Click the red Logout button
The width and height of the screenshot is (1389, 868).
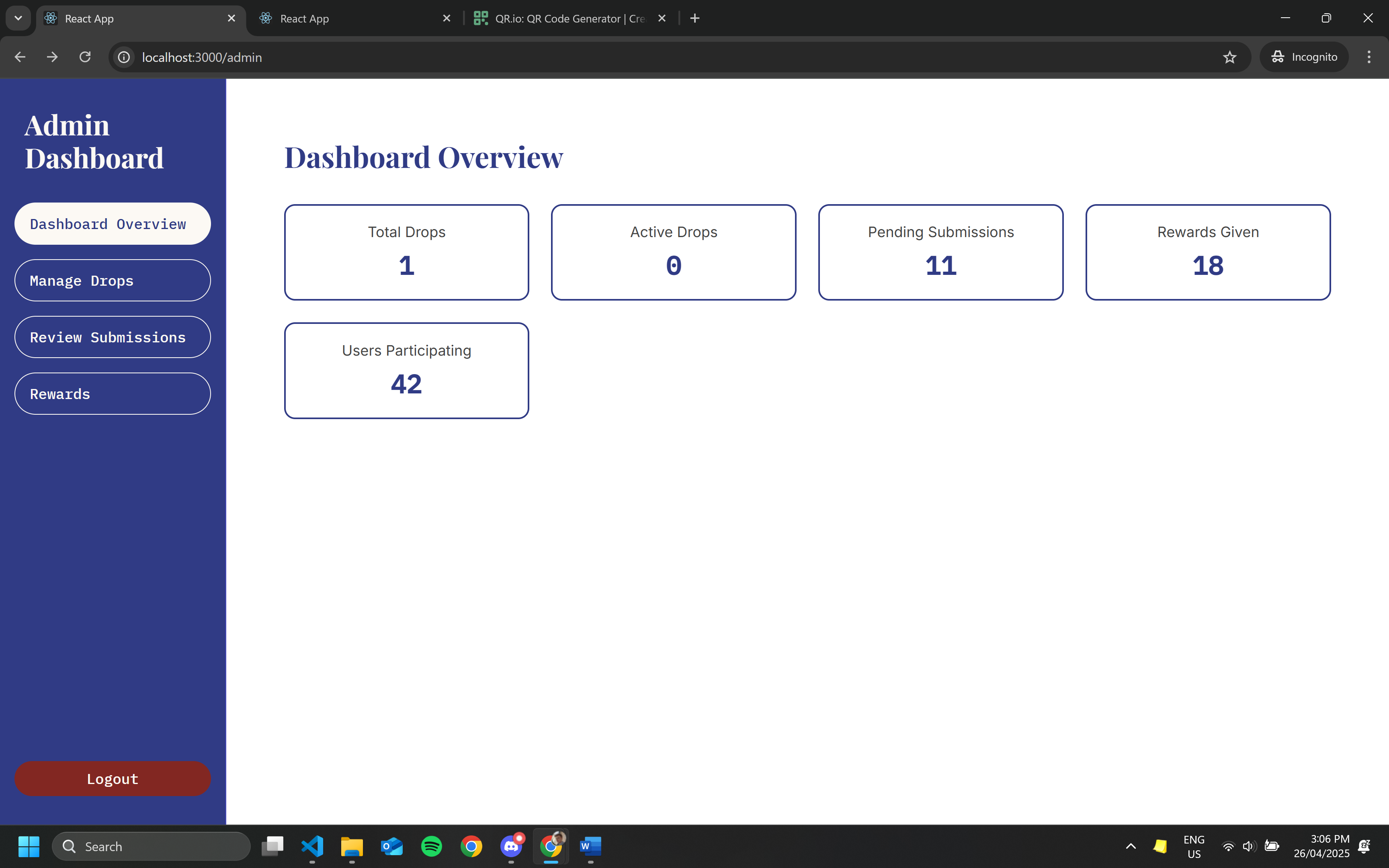coord(113,778)
